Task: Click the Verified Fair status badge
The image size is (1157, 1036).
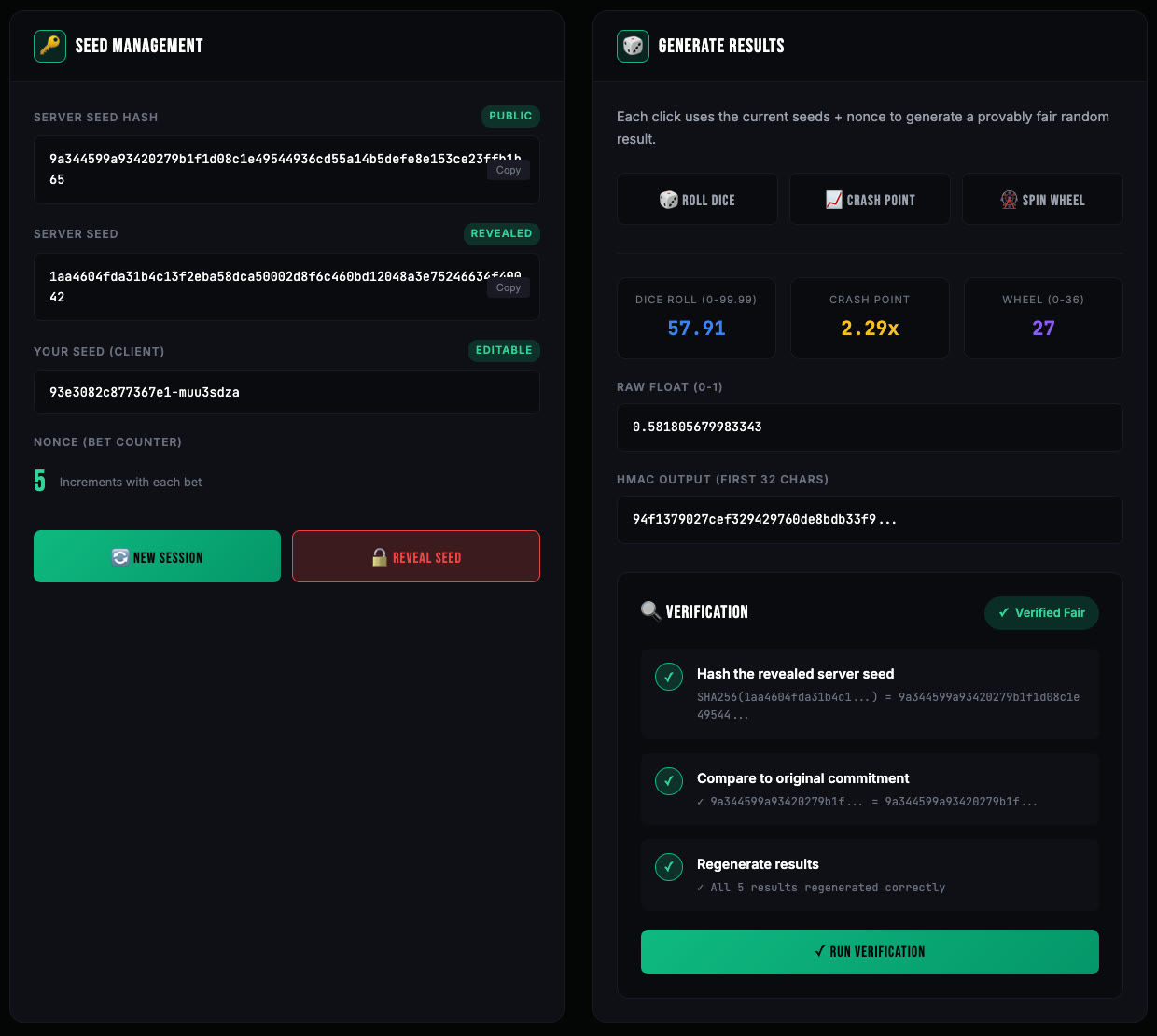Action: (x=1041, y=612)
